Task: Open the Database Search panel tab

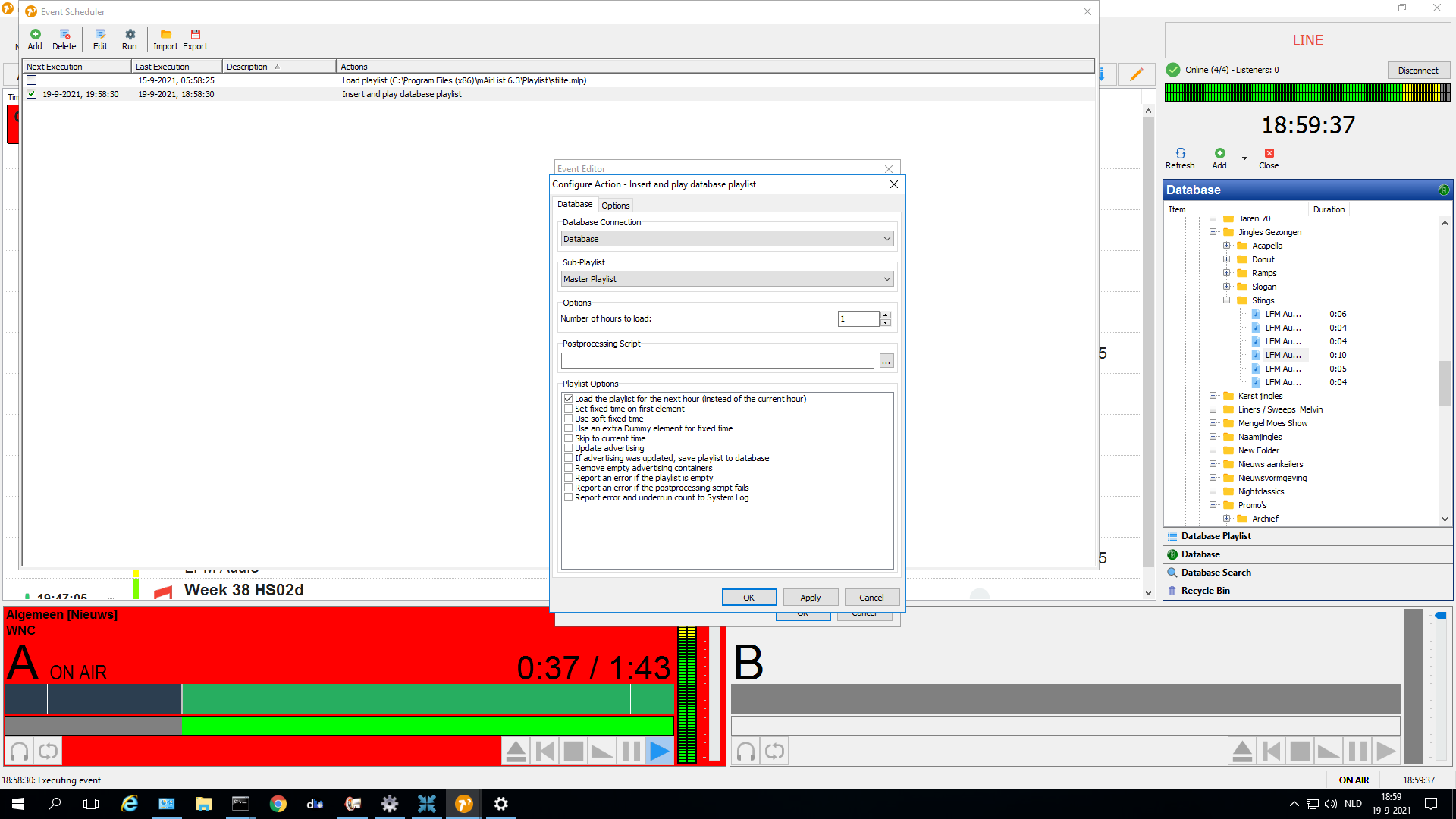Action: [x=1216, y=573]
